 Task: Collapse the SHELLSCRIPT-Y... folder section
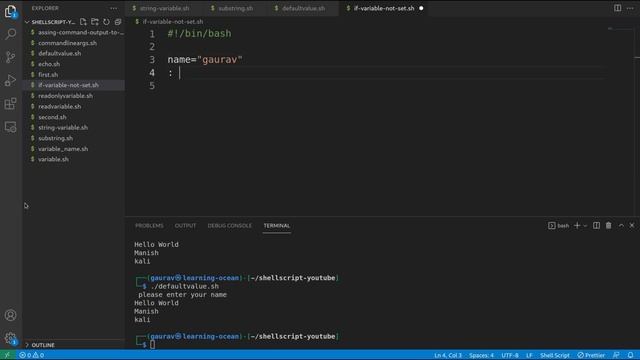(51, 22)
